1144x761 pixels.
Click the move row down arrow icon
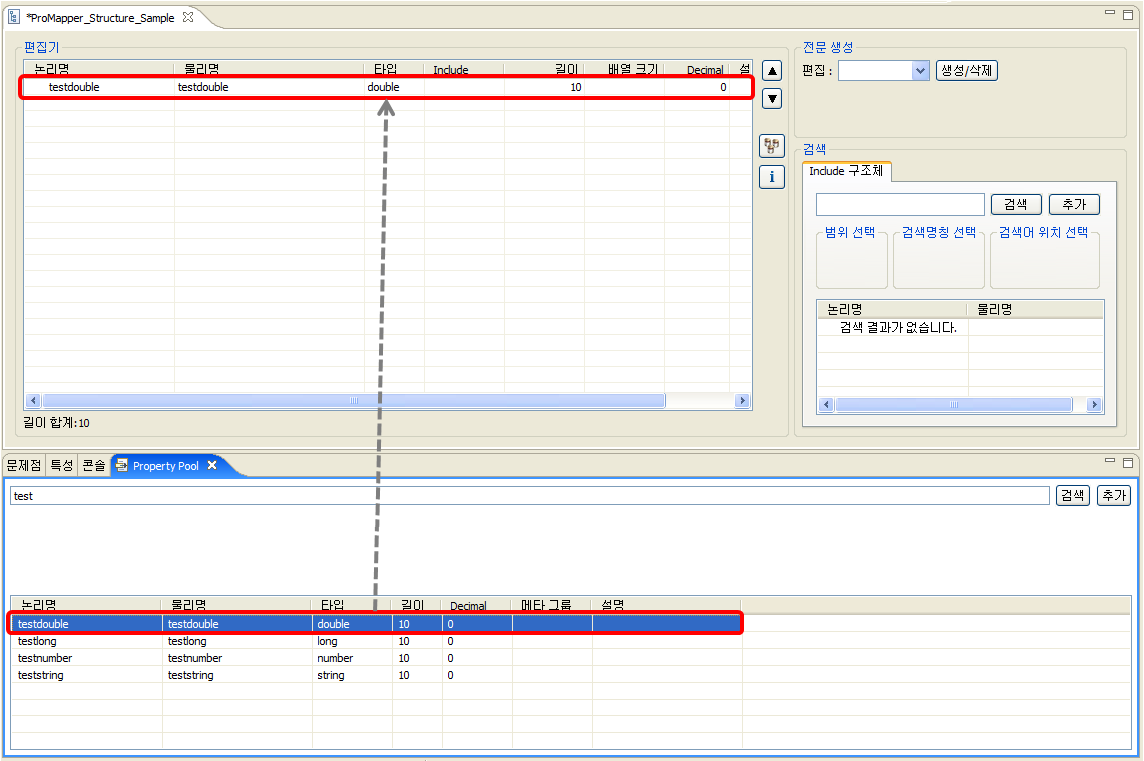771,98
